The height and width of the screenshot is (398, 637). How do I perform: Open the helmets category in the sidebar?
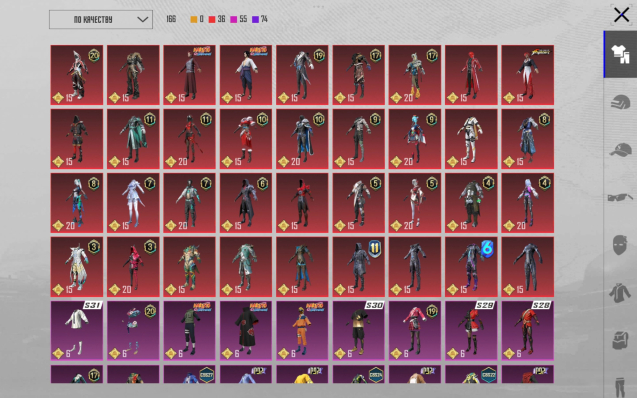coord(620,102)
